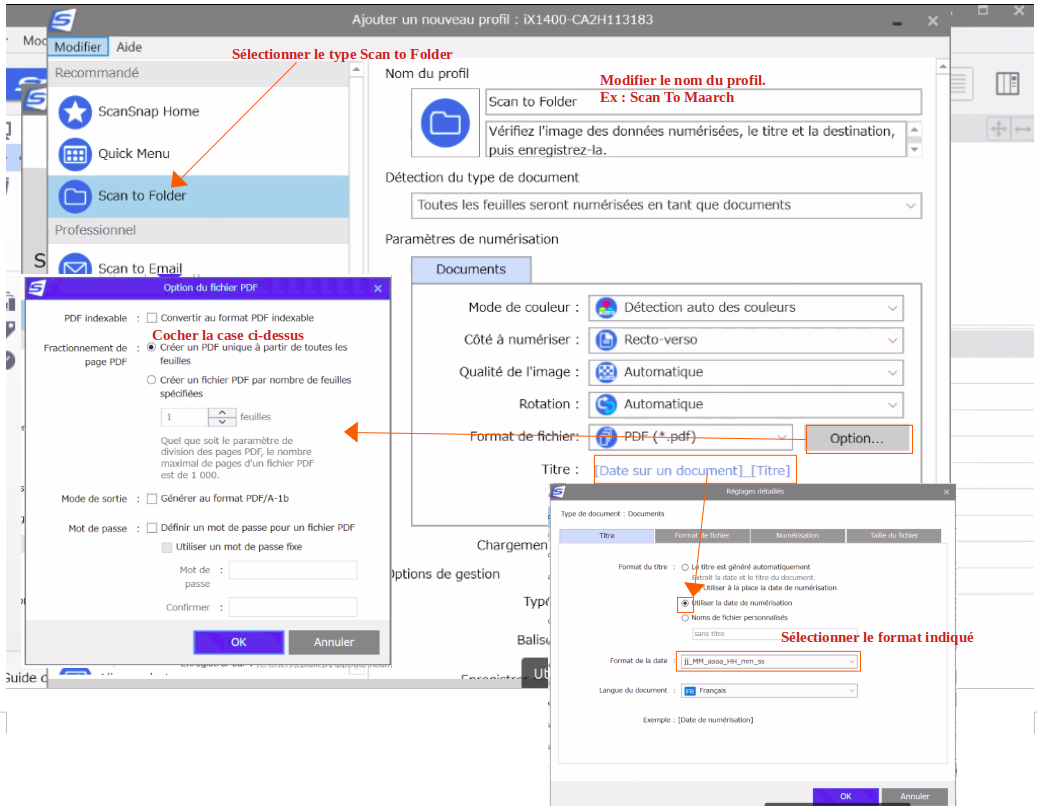Open the Format de fichier PDF dropdown
Screen dimensions: 1037x809
[690, 437]
